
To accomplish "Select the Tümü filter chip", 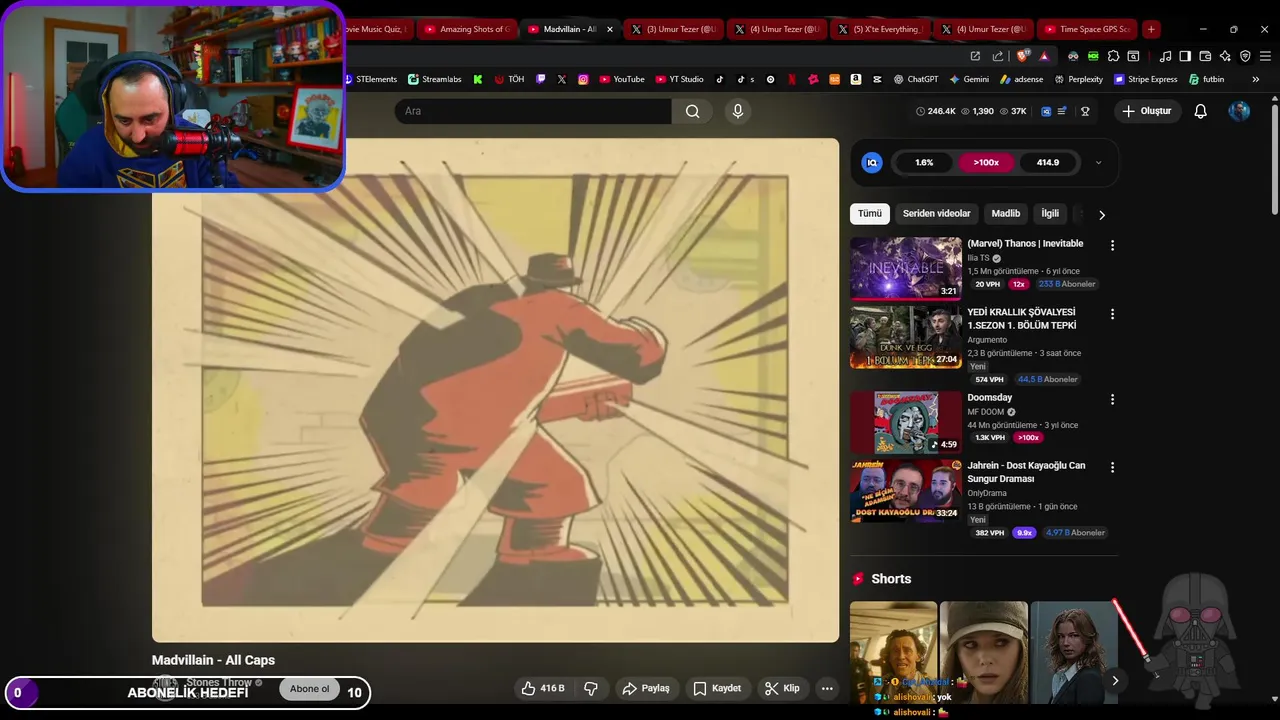I will [x=870, y=214].
